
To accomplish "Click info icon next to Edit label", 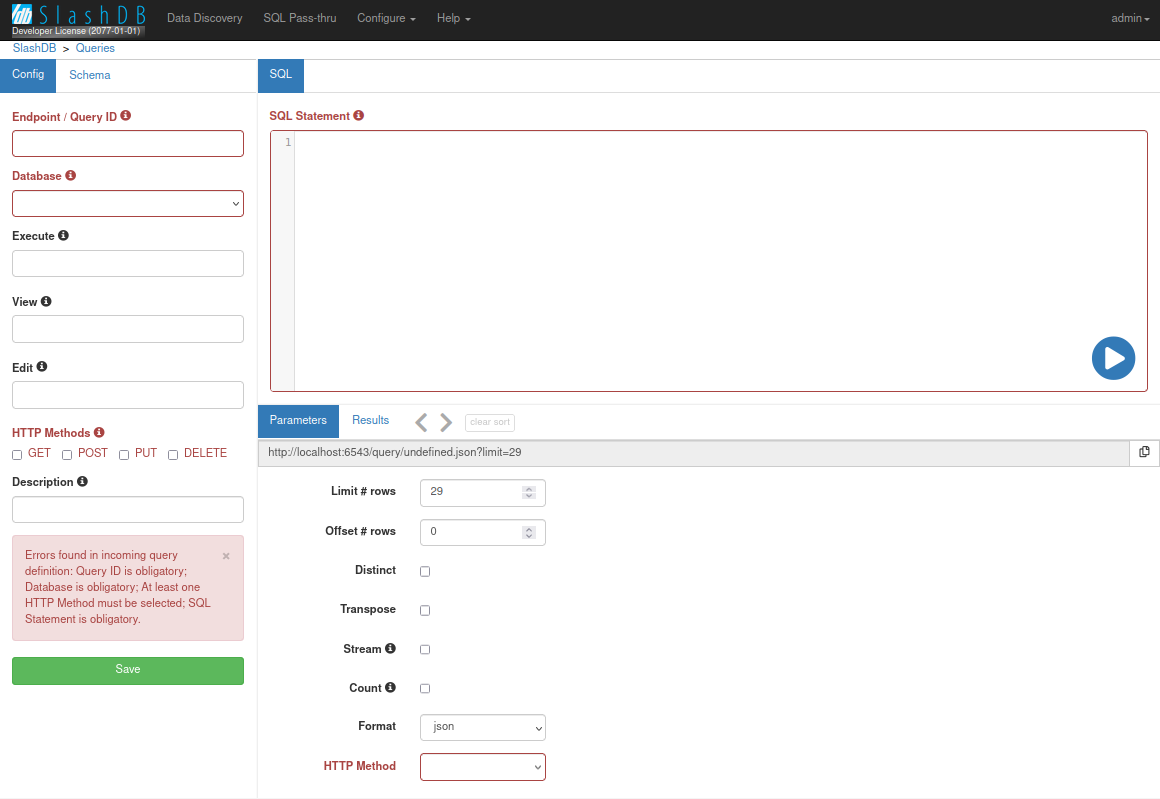I will point(41,366).
